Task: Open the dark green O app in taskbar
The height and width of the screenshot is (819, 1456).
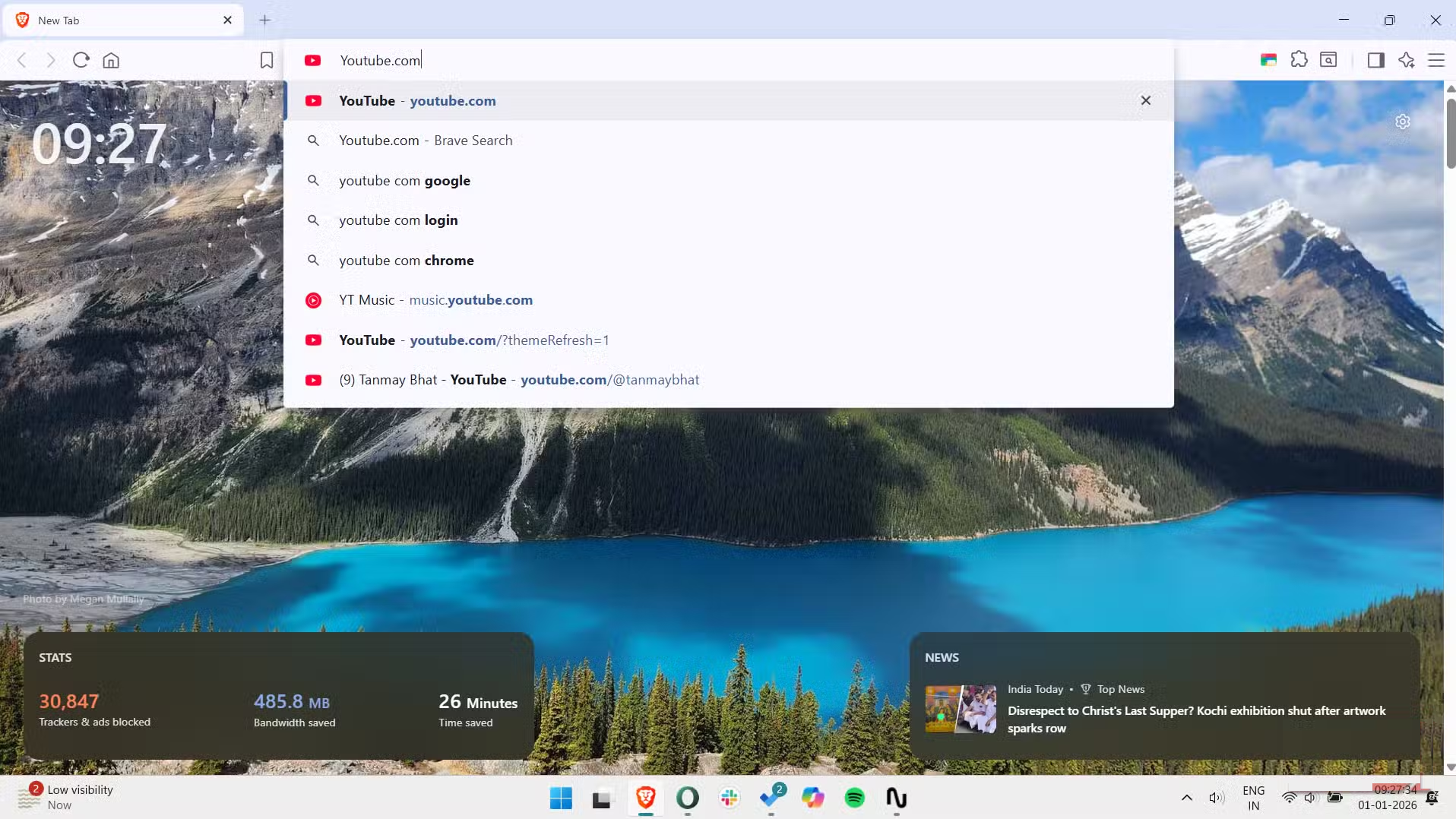Action: 688,798
